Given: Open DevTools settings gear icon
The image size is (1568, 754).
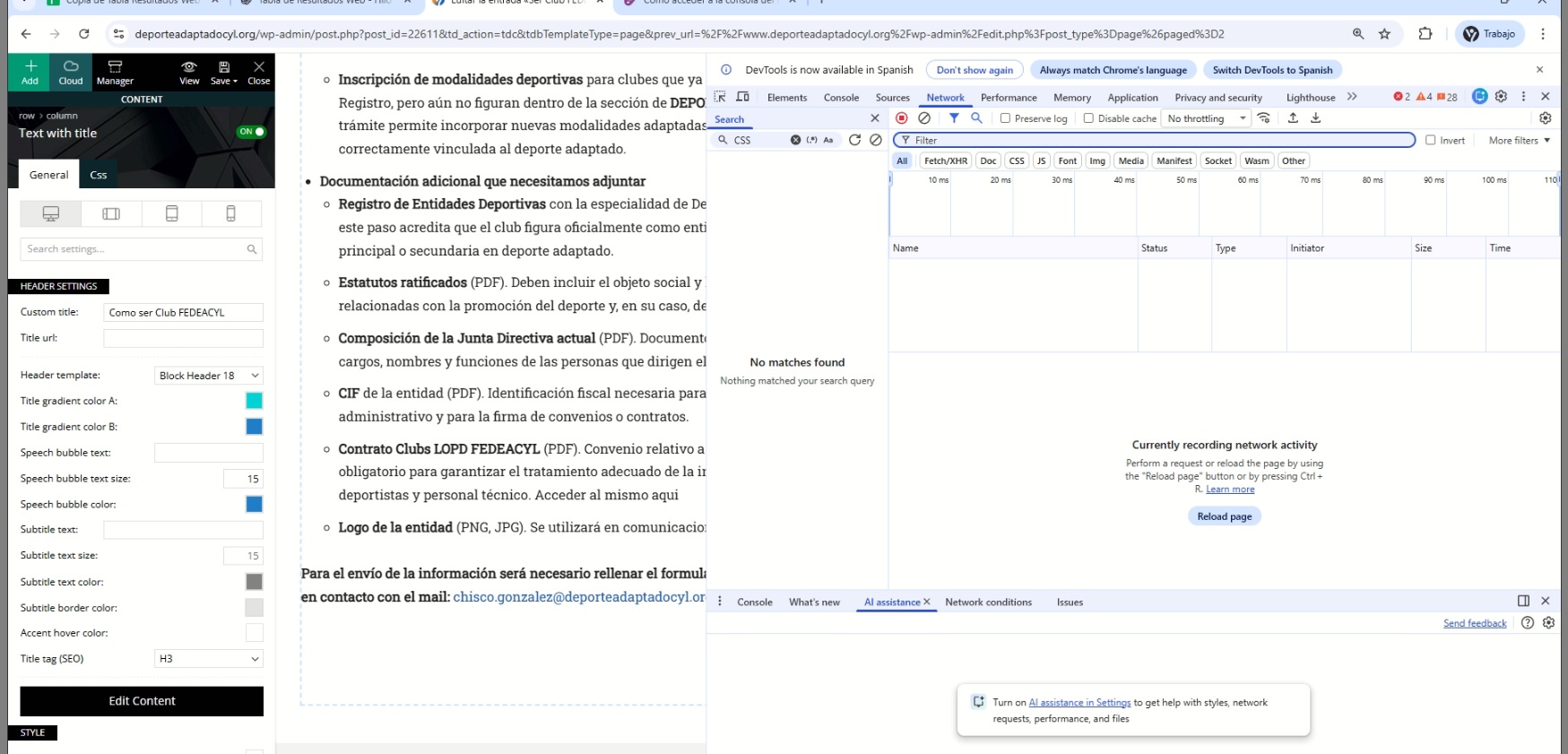Looking at the screenshot, I should click(x=1502, y=97).
